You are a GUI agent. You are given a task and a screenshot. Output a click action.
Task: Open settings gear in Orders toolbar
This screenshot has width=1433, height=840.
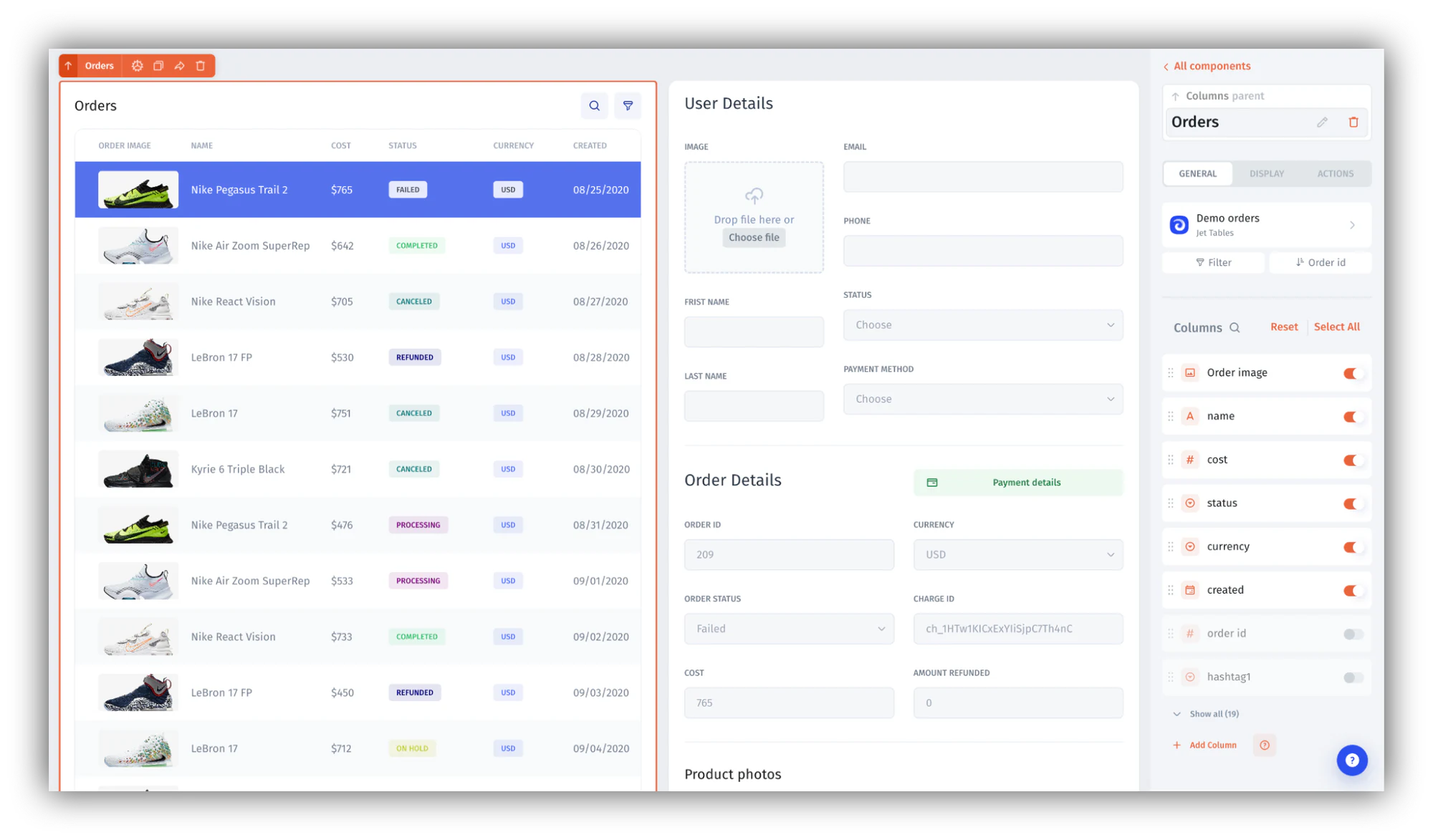click(137, 66)
